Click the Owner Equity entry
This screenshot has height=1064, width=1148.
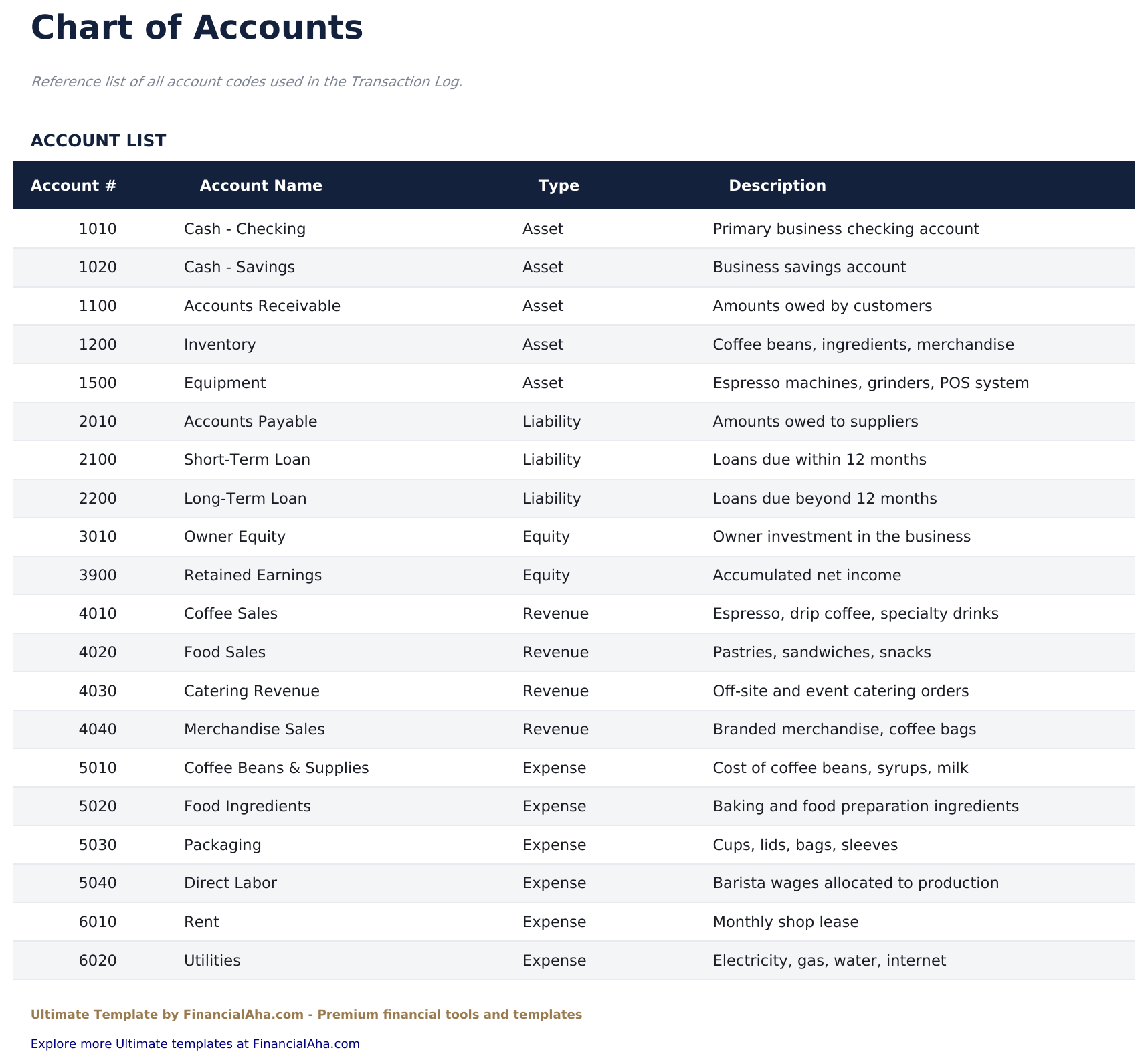click(234, 536)
